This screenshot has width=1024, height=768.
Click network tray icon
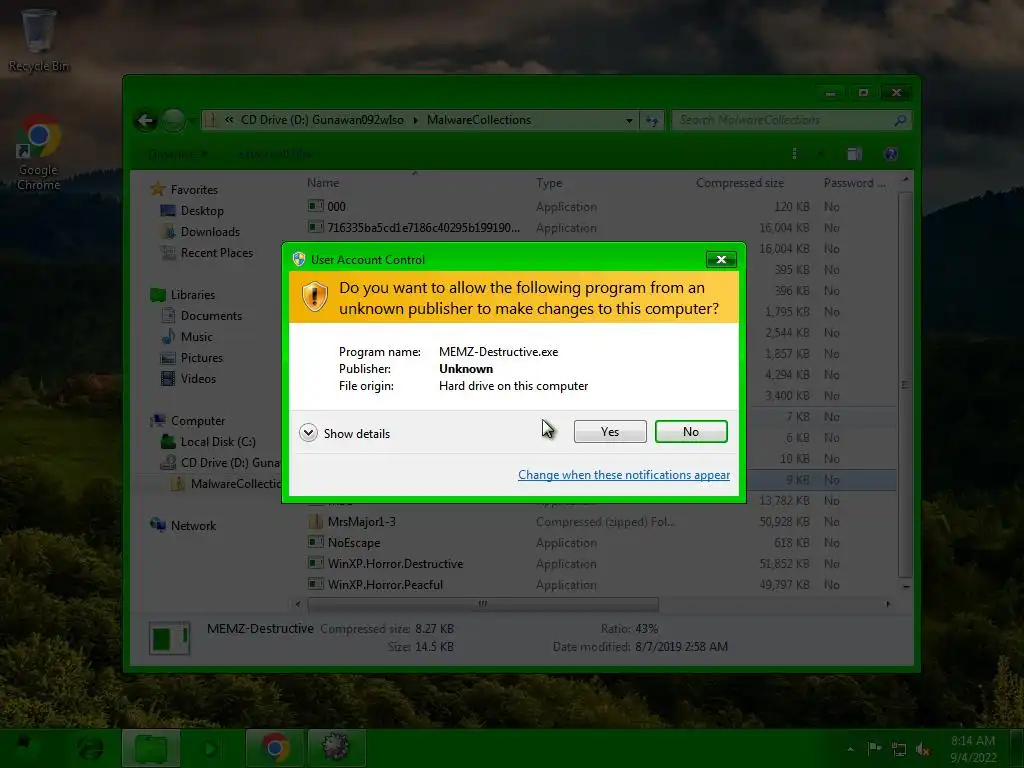pyautogui.click(x=899, y=749)
